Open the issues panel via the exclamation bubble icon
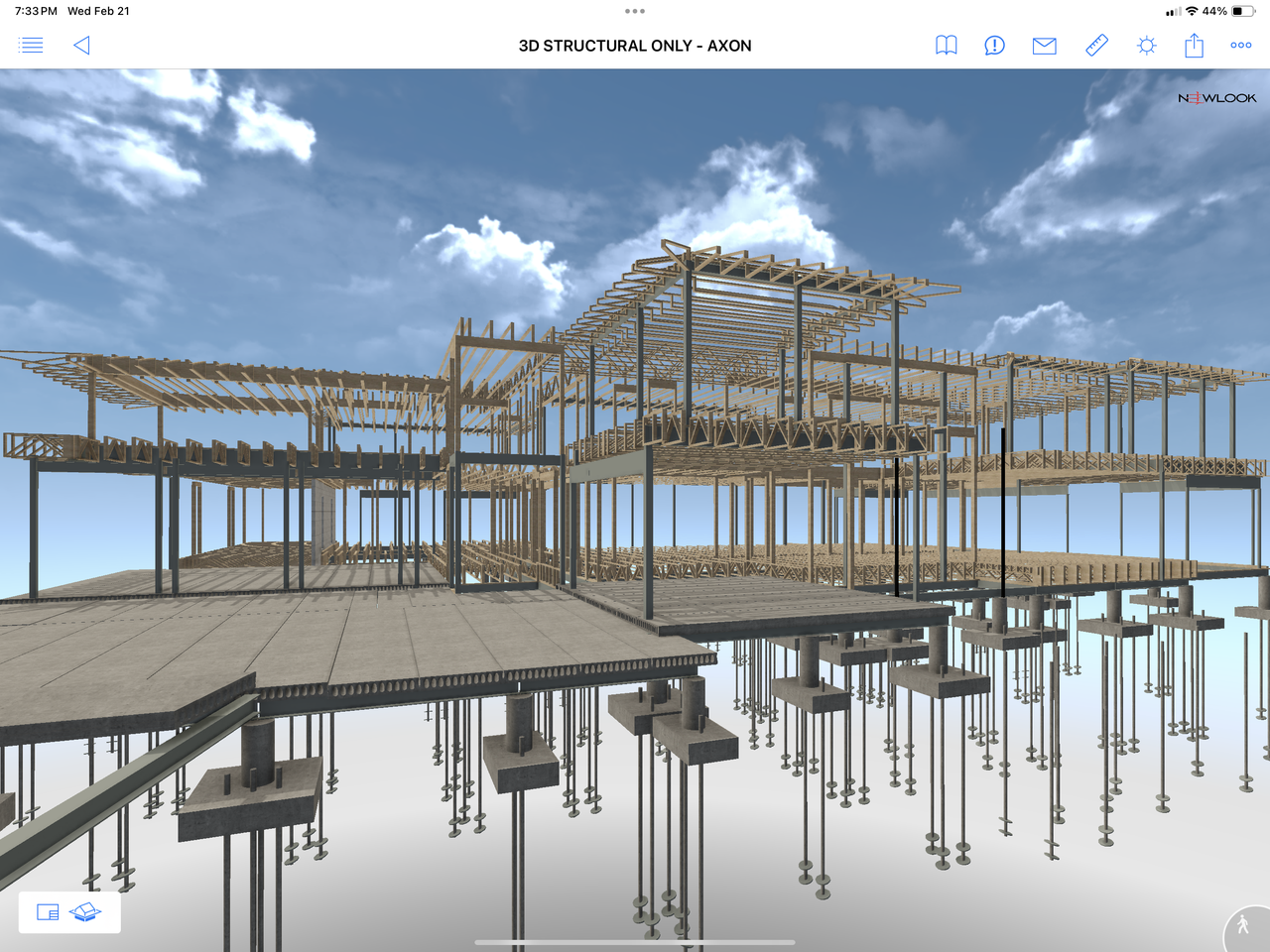1270x952 pixels. [x=994, y=45]
